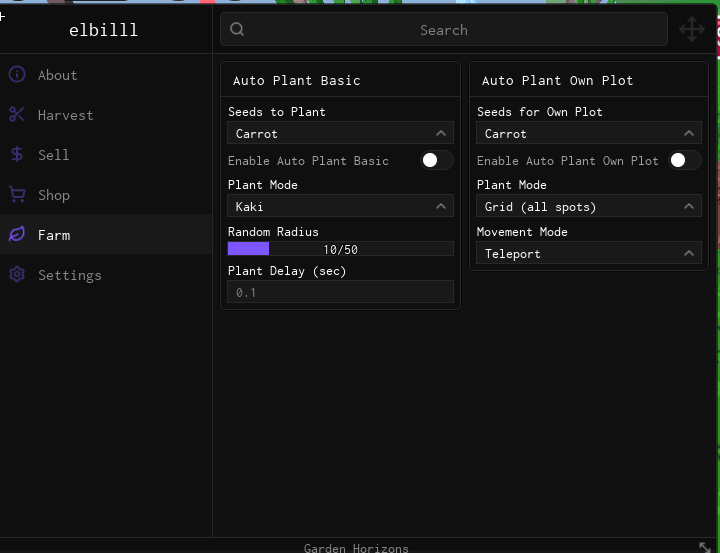The width and height of the screenshot is (720, 553).
Task: Click chevron of Teleport dropdown
Action: click(x=689, y=253)
